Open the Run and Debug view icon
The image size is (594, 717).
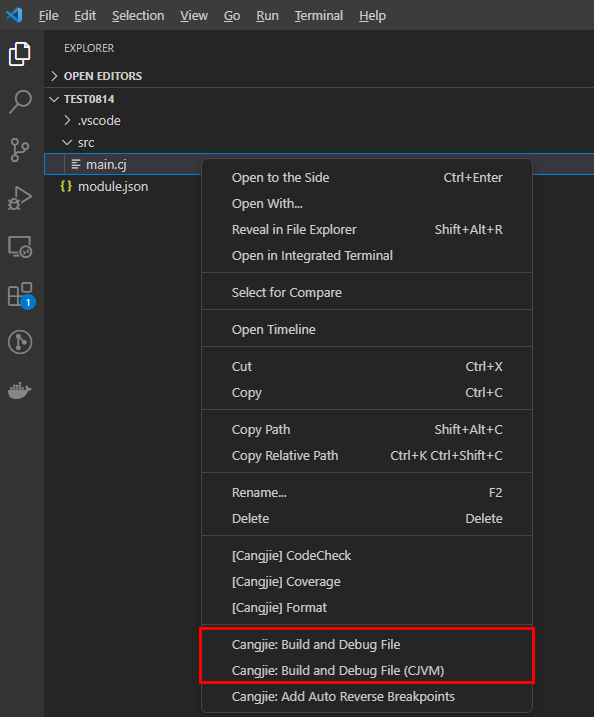click(20, 198)
